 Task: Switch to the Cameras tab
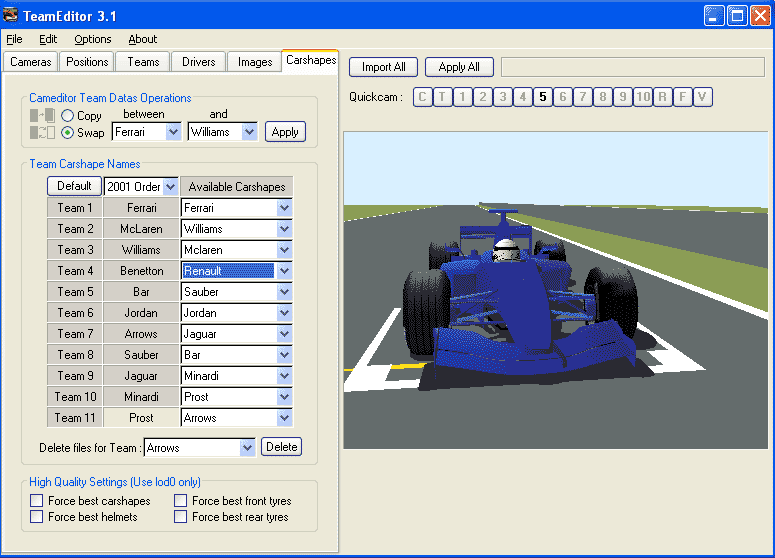tap(30, 62)
